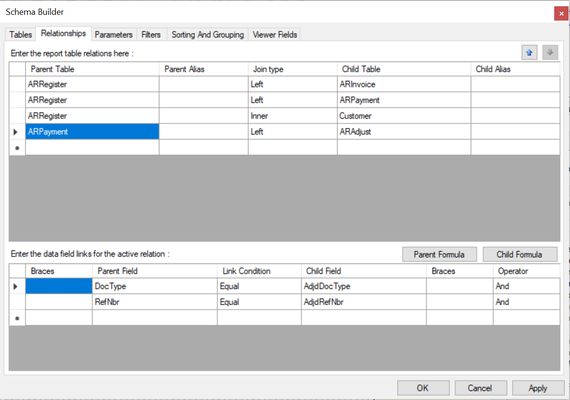Click the Parent Alias column header
The width and height of the screenshot is (570, 400).
pyautogui.click(x=204, y=69)
